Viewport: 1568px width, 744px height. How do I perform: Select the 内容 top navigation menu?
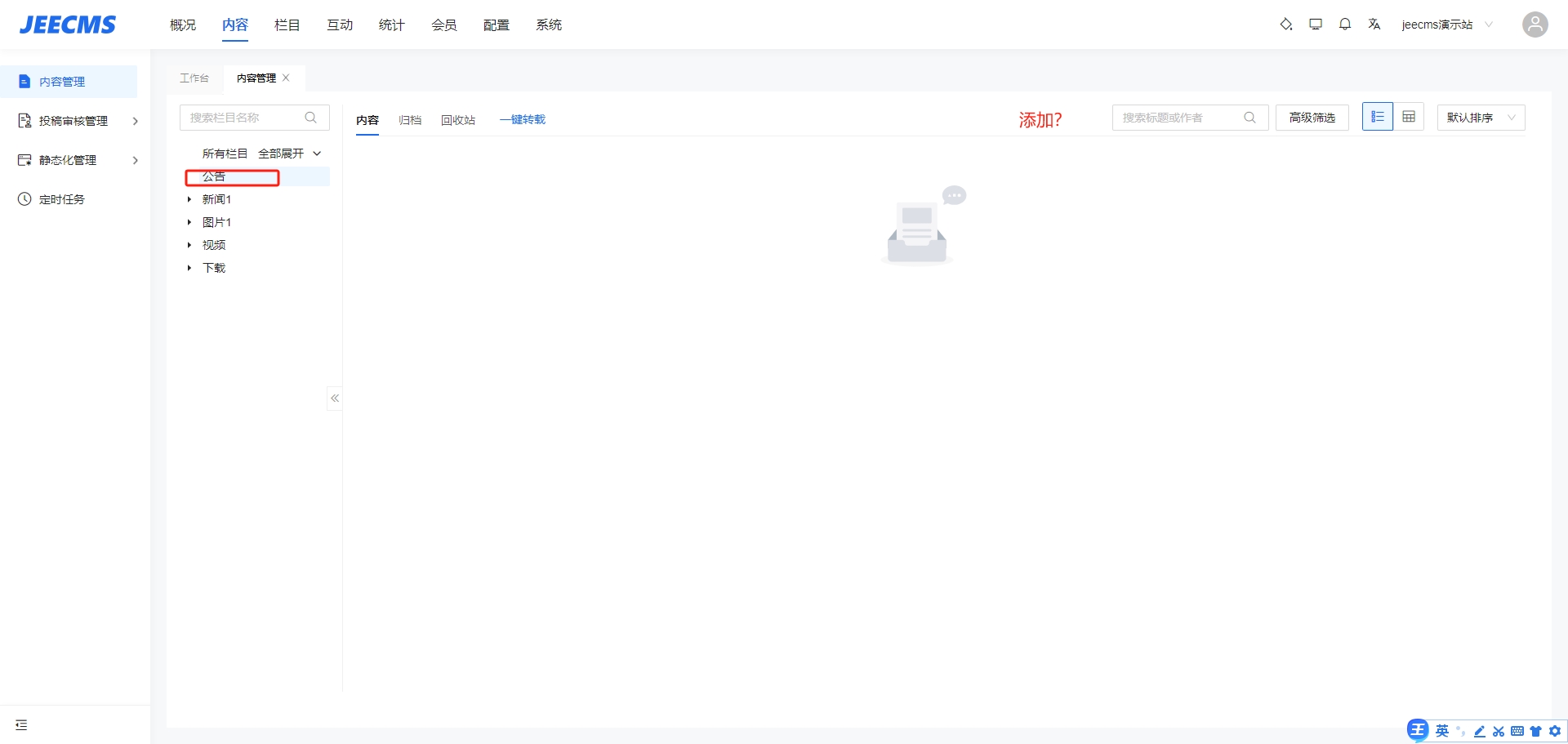click(x=235, y=25)
